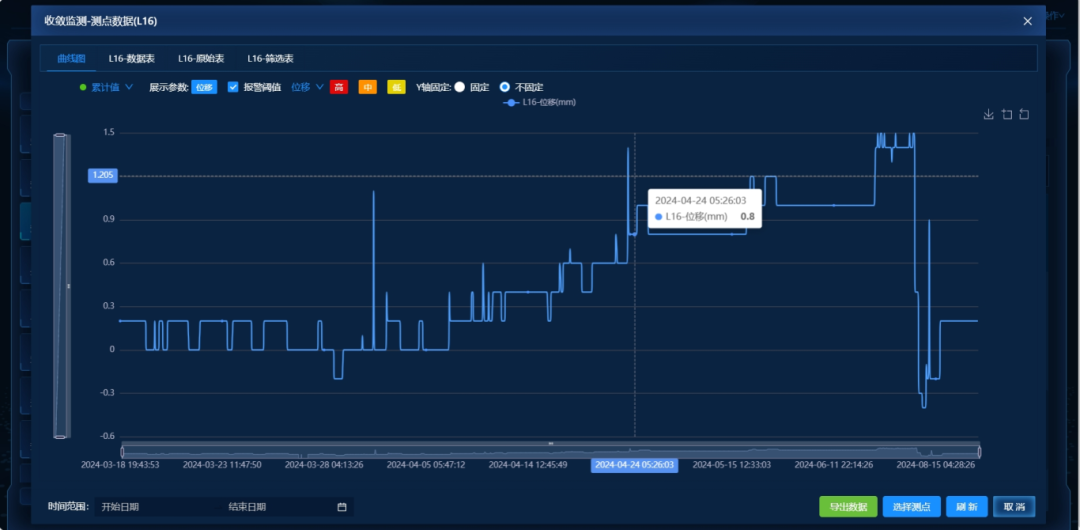
Task: Click the 选择测点 button
Action: pos(912,507)
